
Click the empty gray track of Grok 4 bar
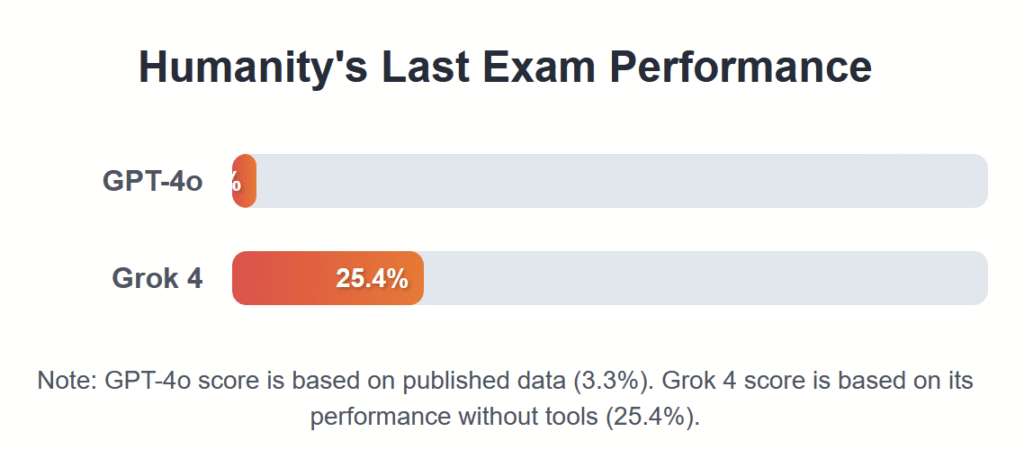tap(706, 277)
